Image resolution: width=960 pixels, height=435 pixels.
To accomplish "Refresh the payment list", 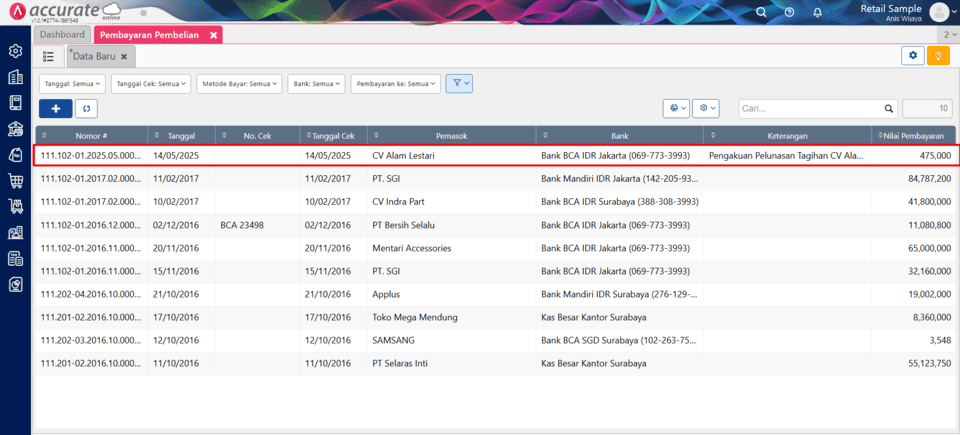I will tap(86, 108).
